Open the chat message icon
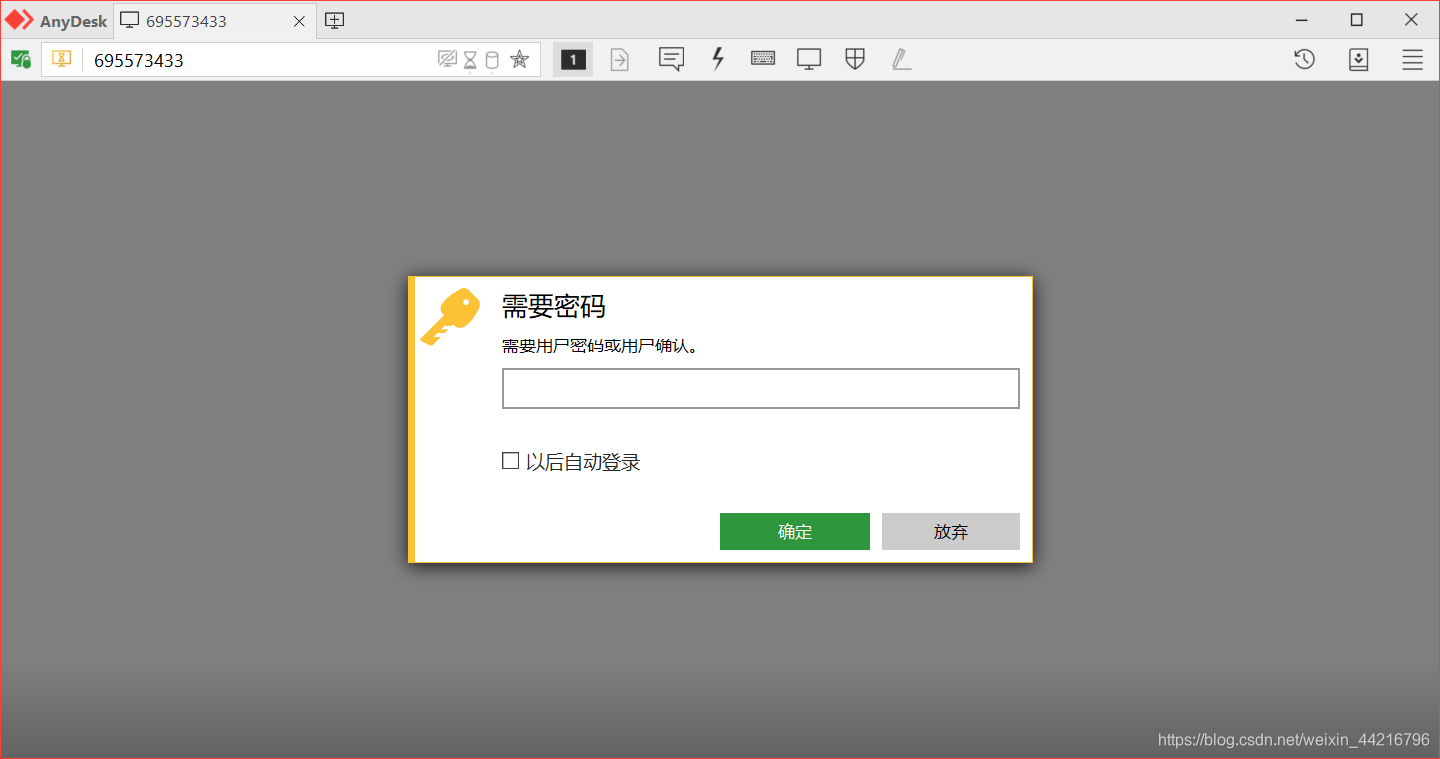This screenshot has height=759, width=1440. (x=671, y=59)
